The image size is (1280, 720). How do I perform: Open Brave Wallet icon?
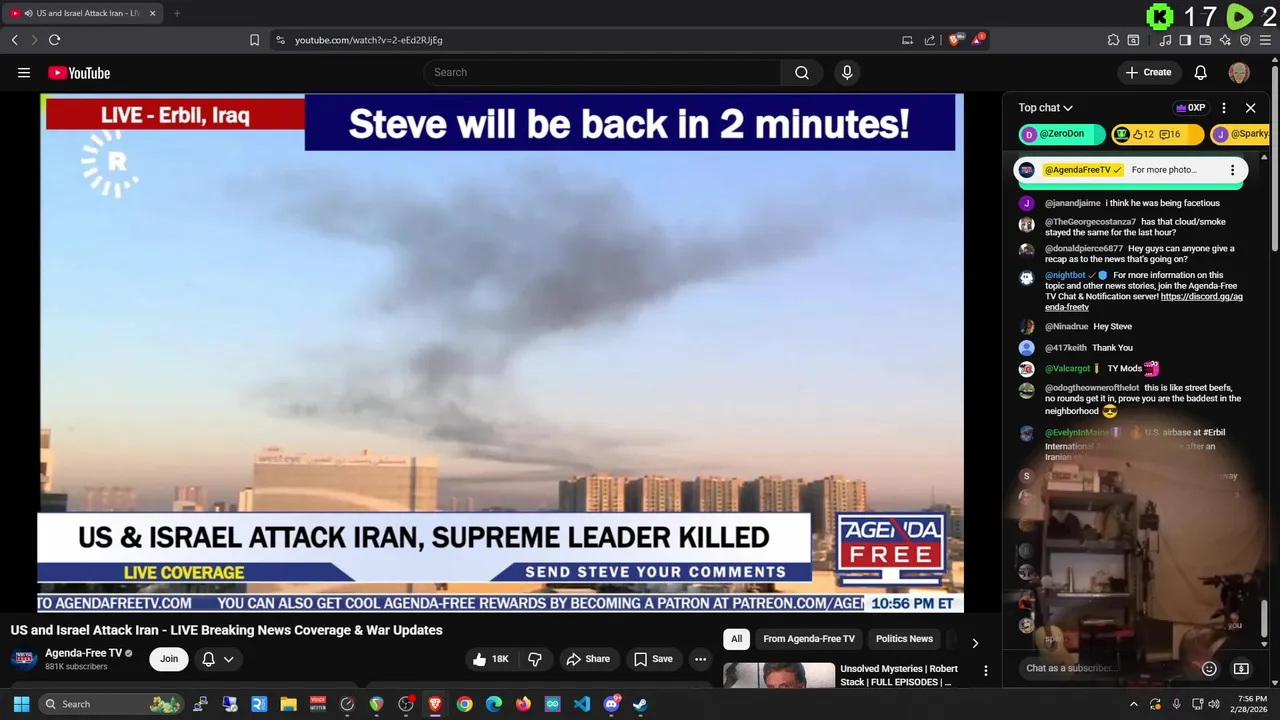(1205, 40)
